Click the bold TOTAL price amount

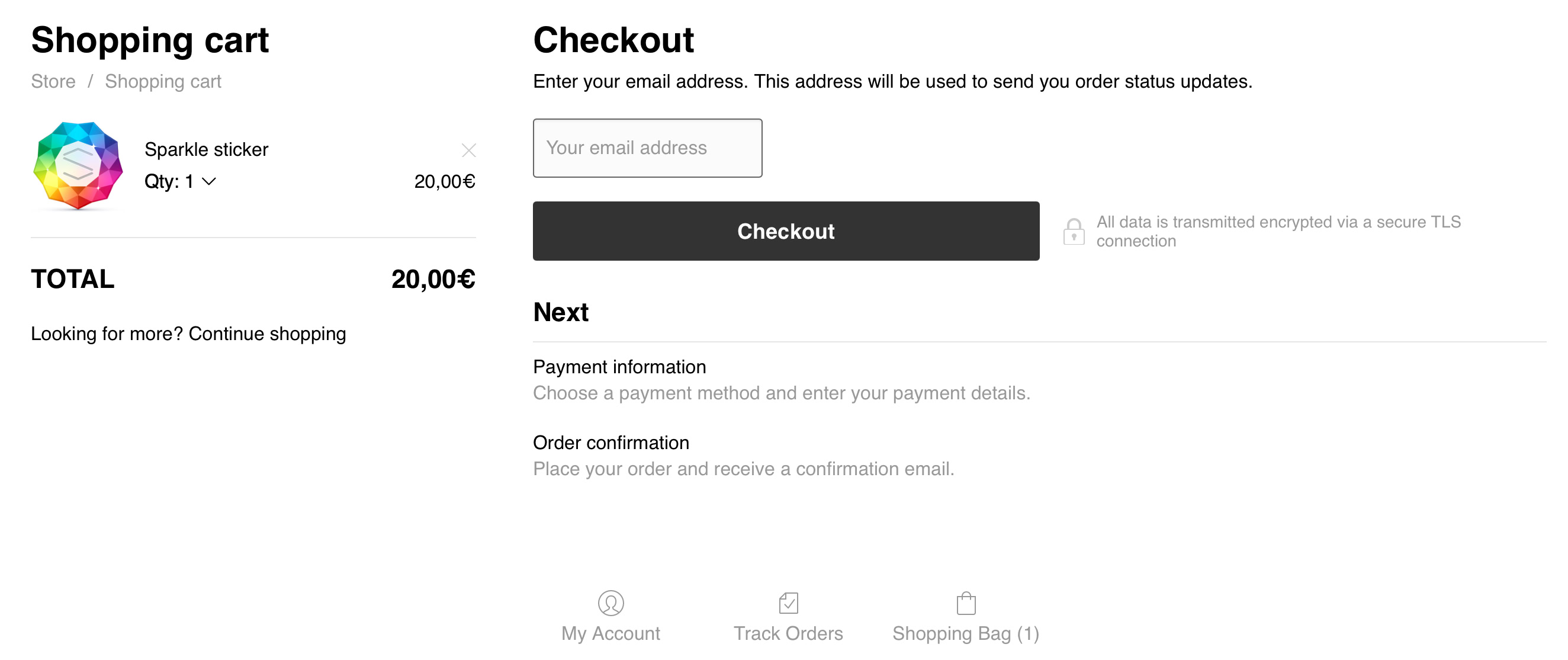tap(433, 280)
